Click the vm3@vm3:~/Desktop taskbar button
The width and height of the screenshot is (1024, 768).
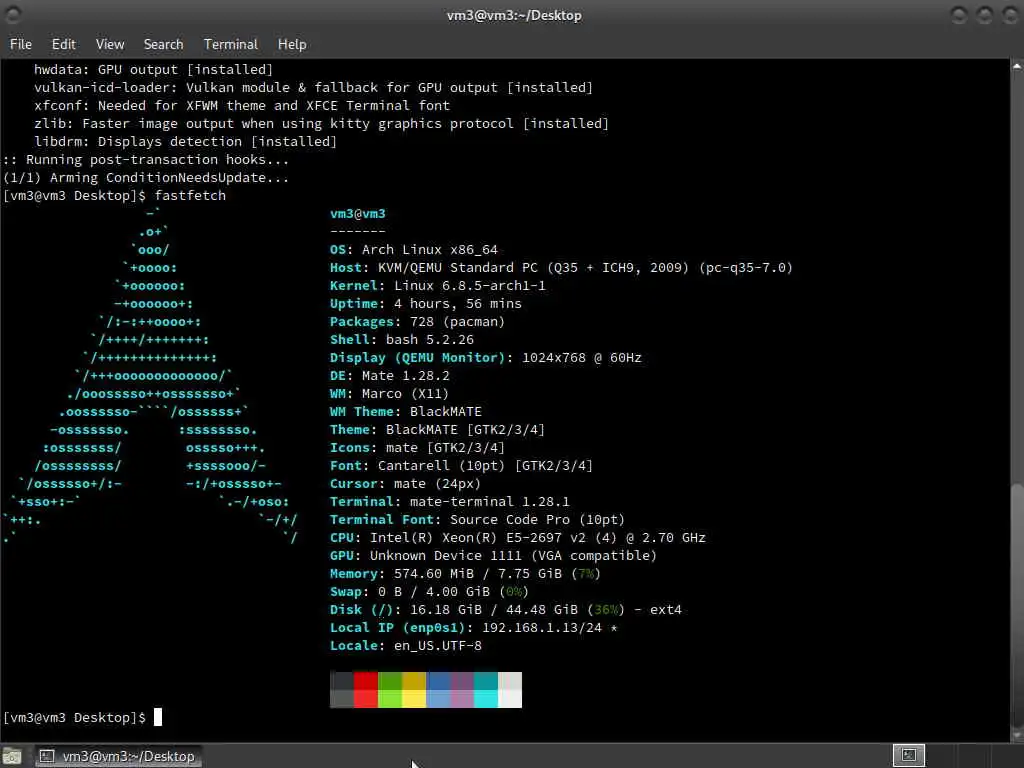pos(118,756)
